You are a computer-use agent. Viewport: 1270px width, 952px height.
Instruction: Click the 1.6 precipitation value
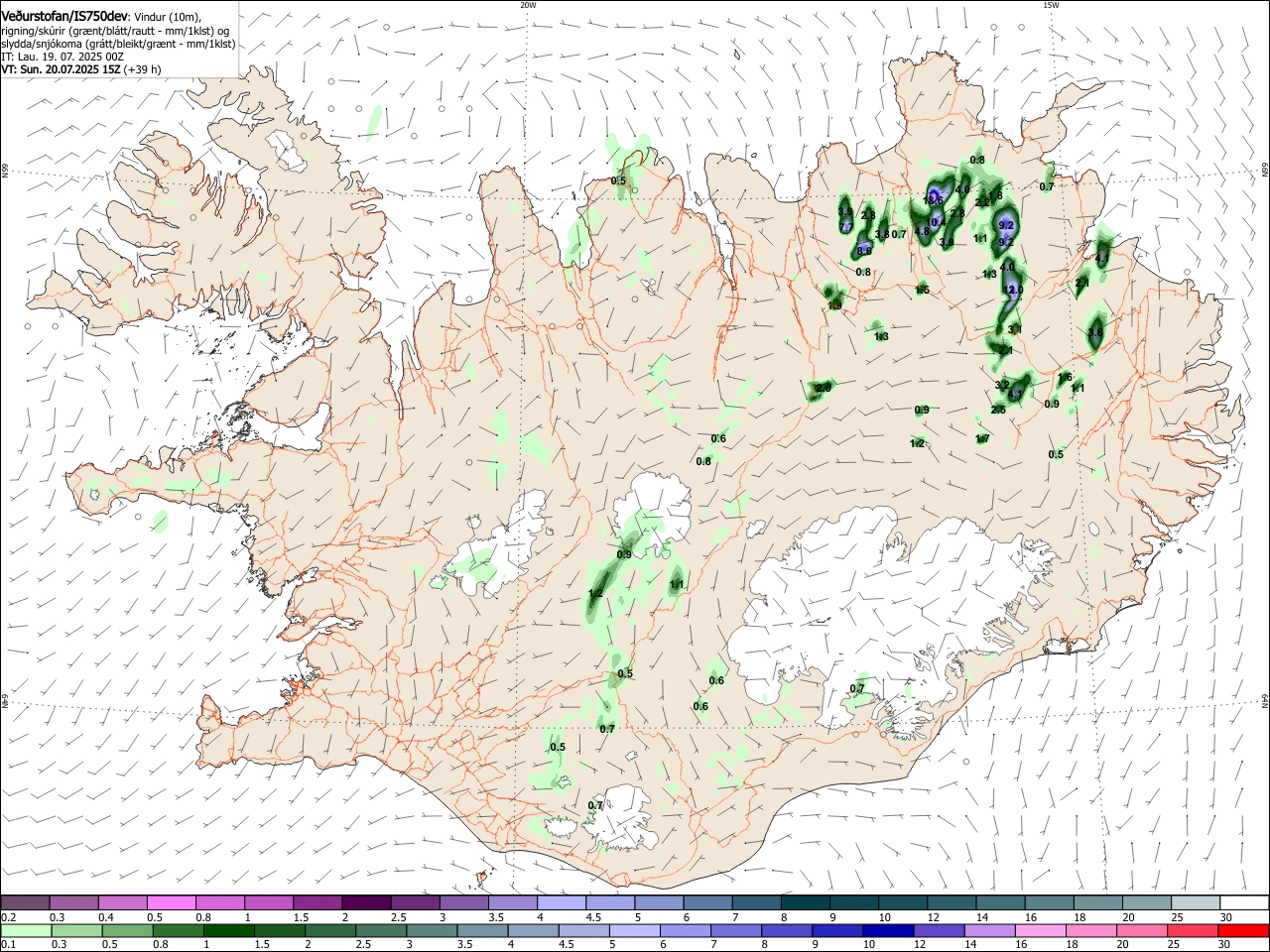pos(1065,377)
